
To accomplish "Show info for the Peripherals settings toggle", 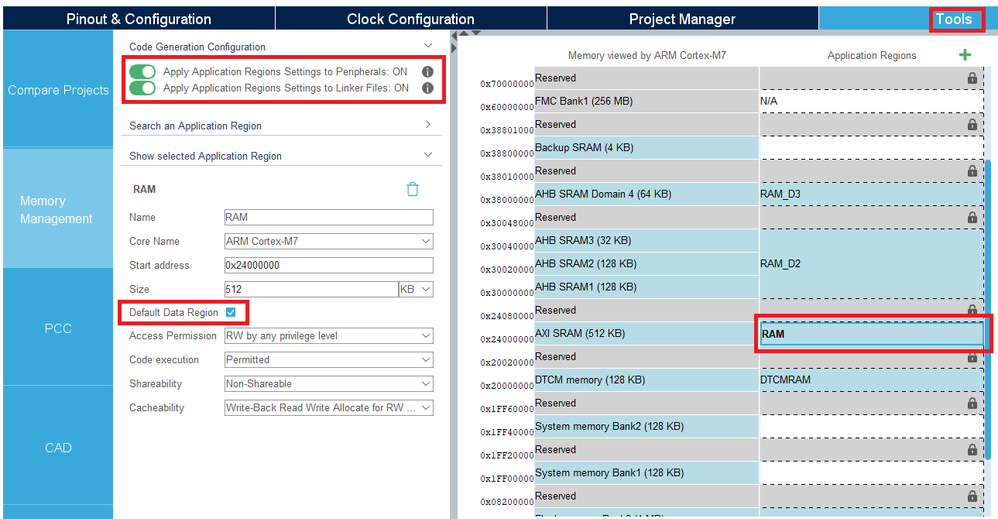I will click(428, 71).
